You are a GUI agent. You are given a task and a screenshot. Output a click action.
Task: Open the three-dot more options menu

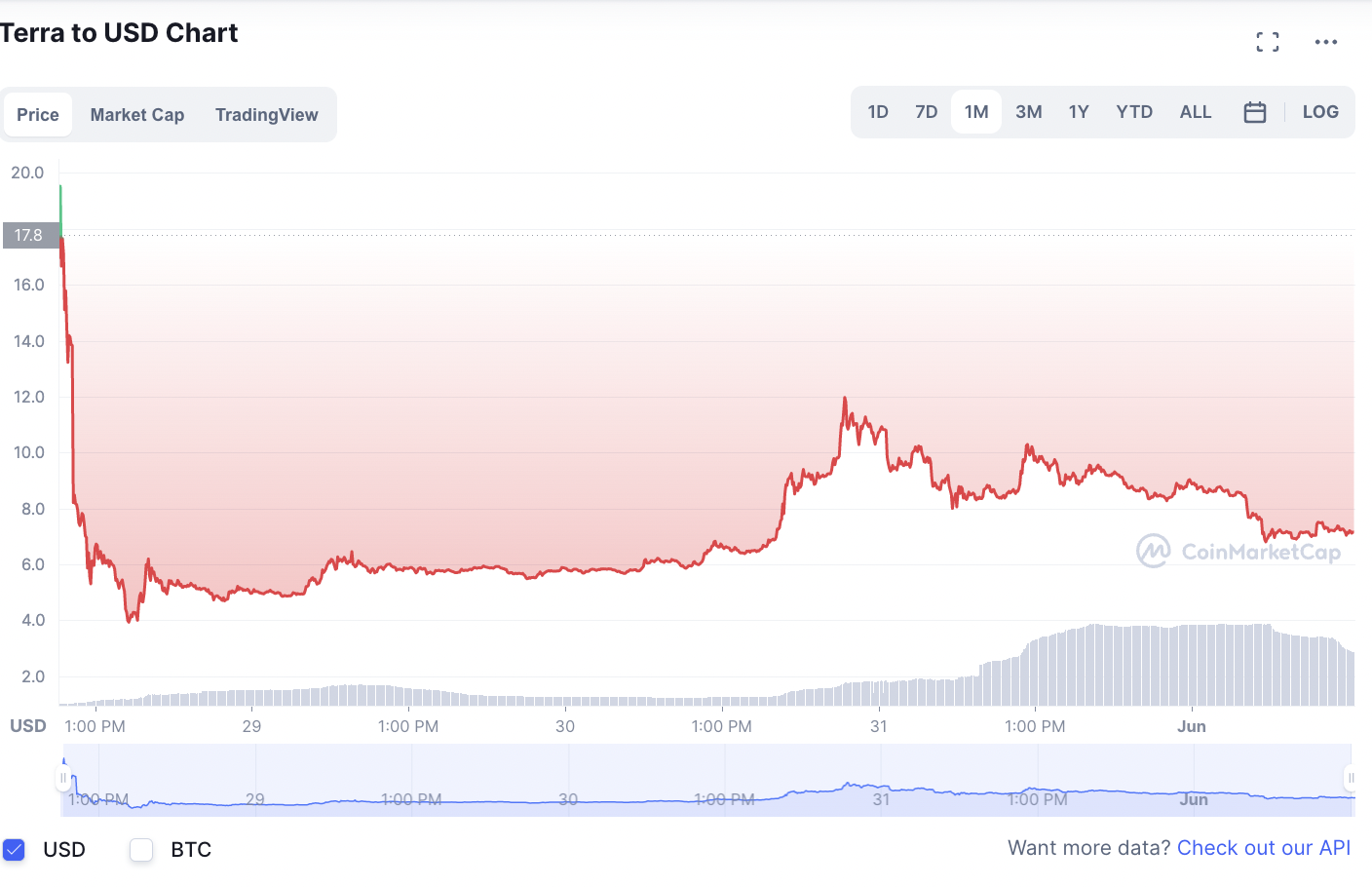pyautogui.click(x=1326, y=42)
